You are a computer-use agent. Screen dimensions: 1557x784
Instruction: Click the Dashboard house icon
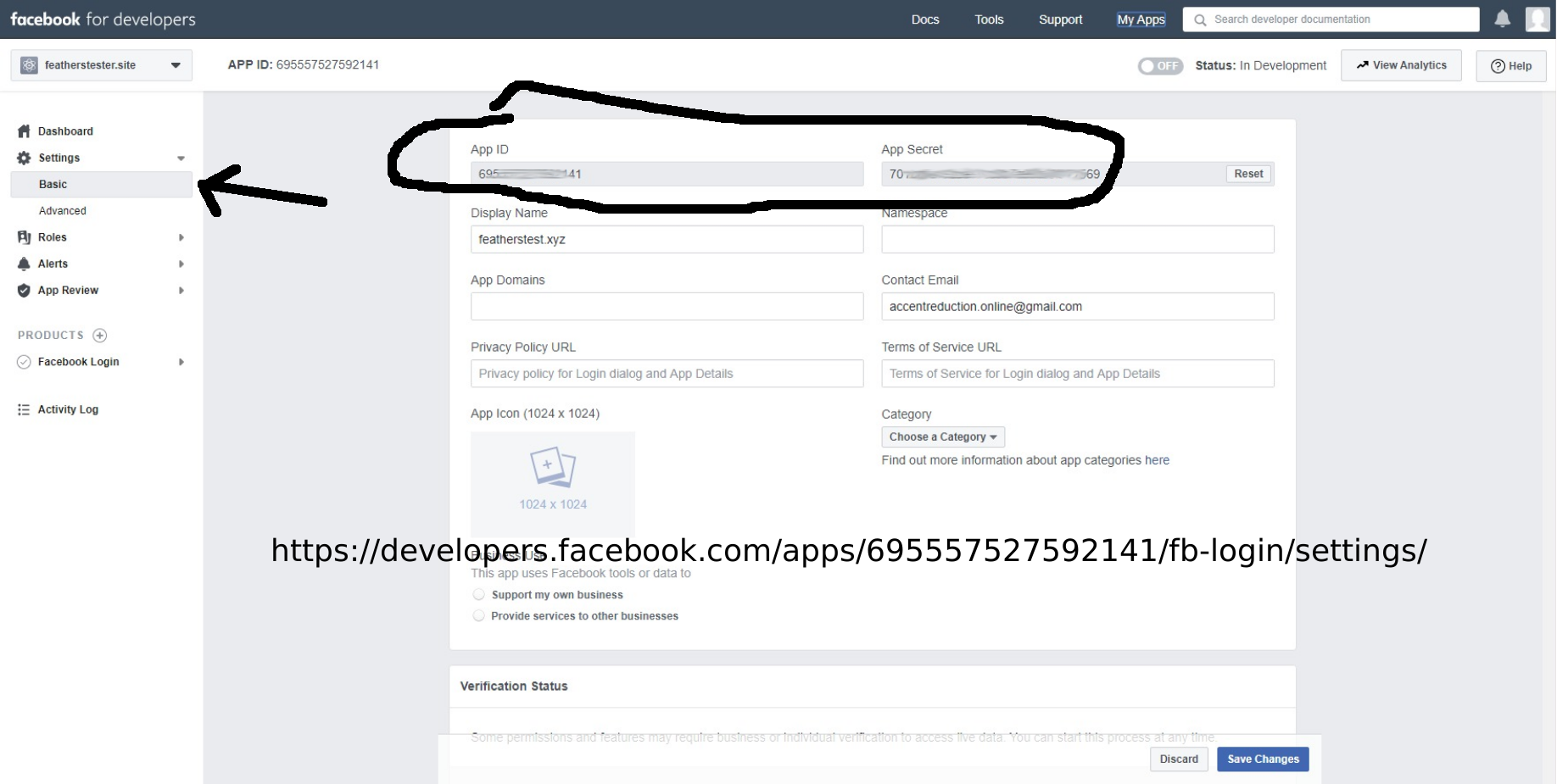[24, 131]
